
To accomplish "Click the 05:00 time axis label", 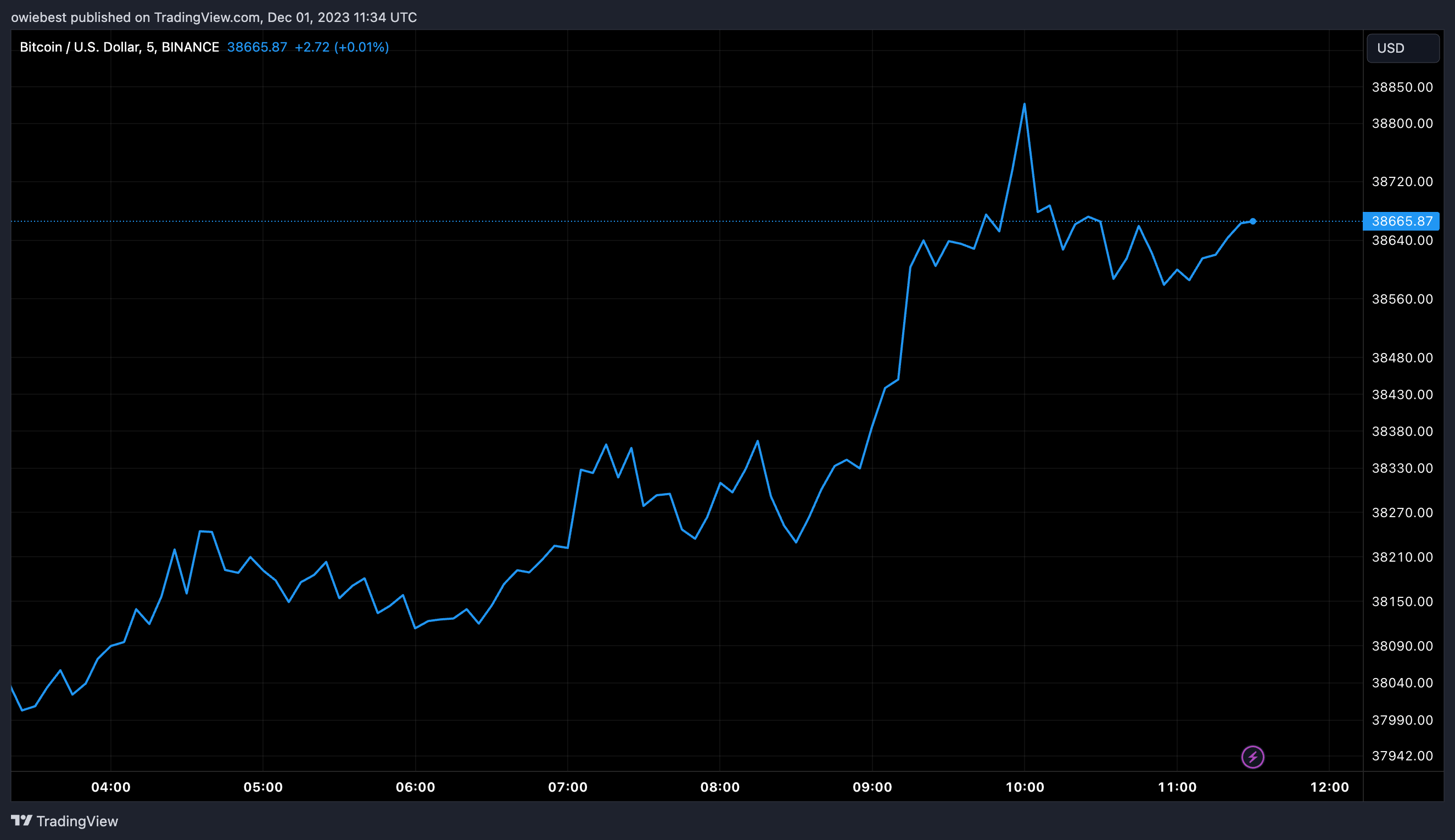I will tap(263, 787).
